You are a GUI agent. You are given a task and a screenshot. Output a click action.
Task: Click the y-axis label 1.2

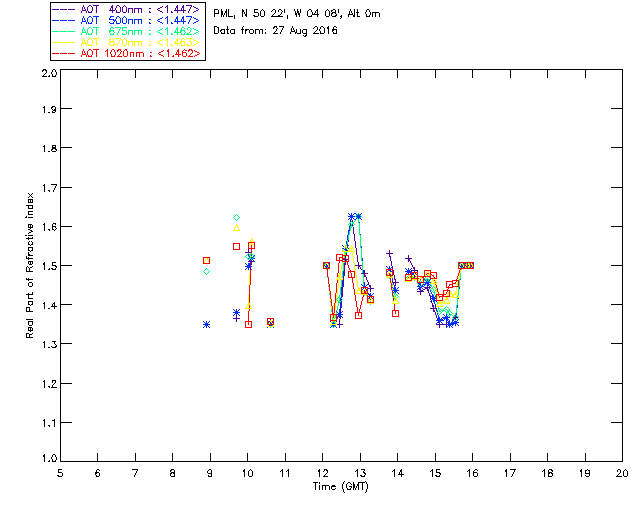click(x=49, y=384)
